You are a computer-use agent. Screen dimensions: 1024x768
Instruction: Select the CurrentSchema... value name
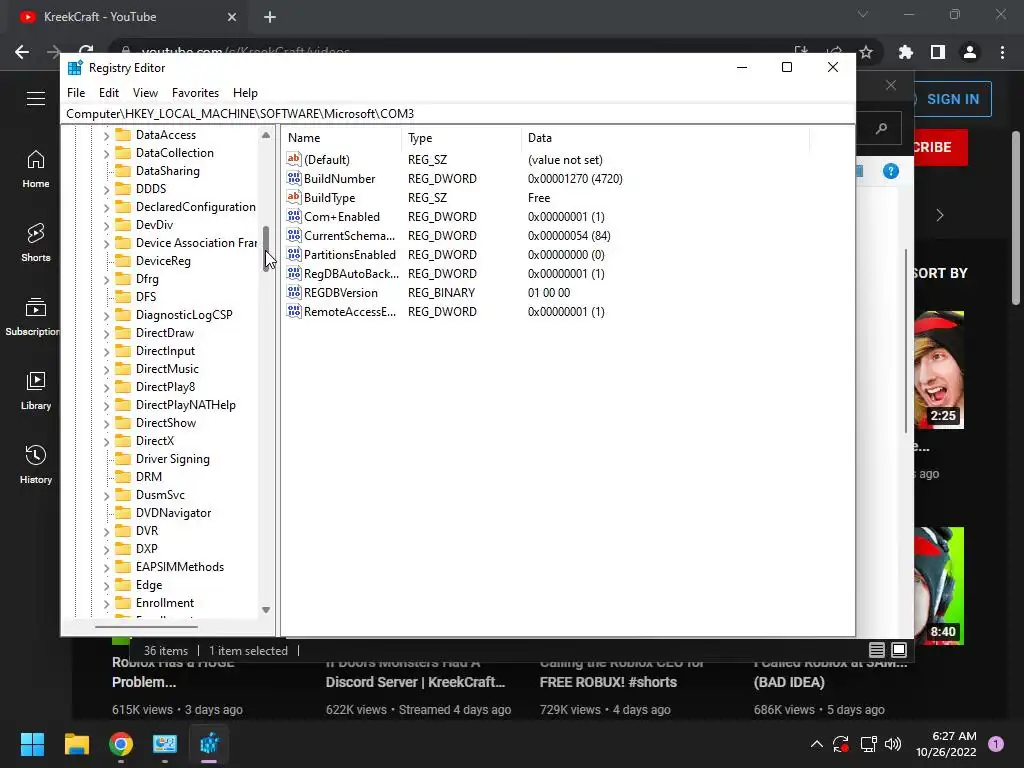349,236
